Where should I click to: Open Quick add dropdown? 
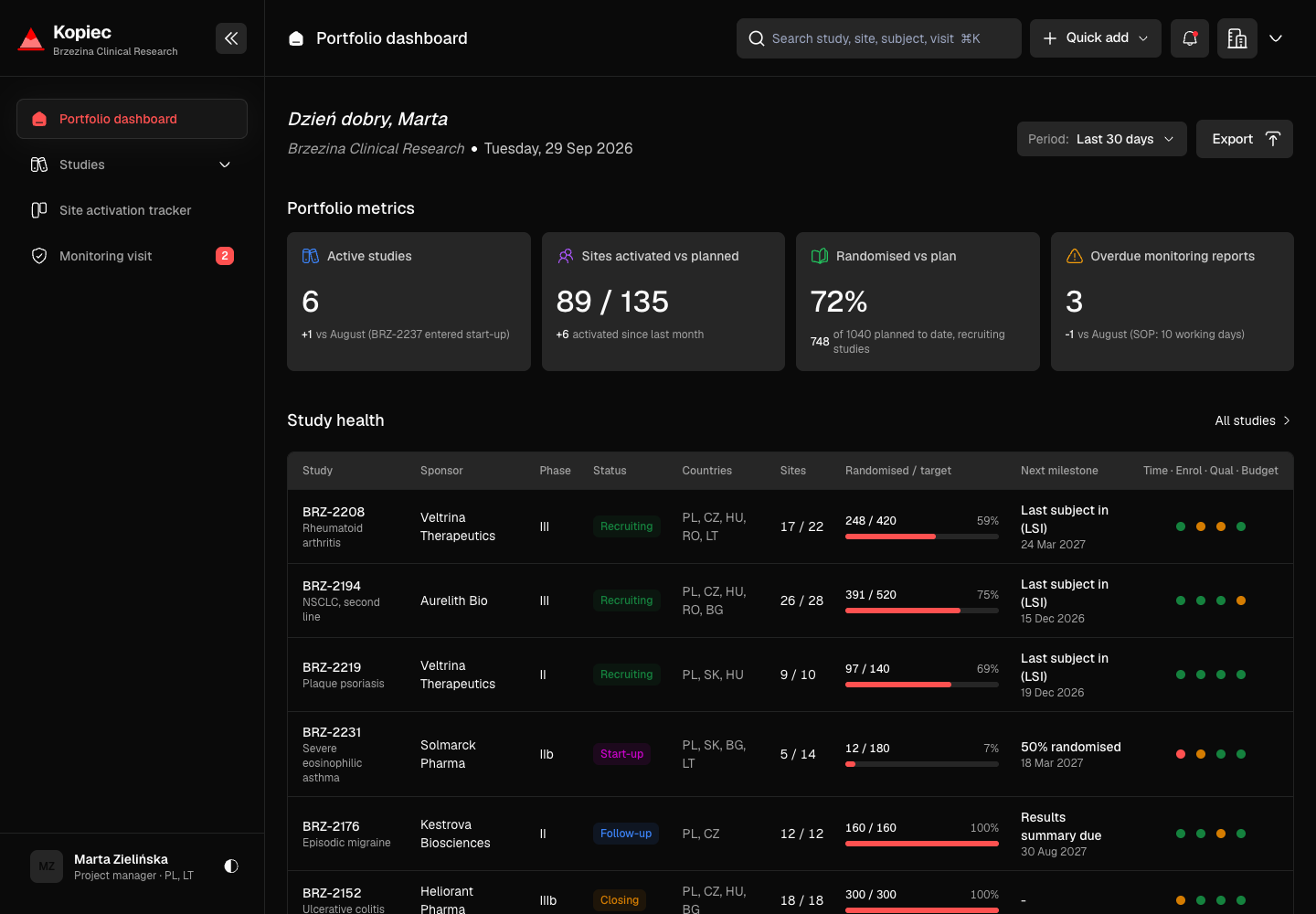pos(1096,38)
